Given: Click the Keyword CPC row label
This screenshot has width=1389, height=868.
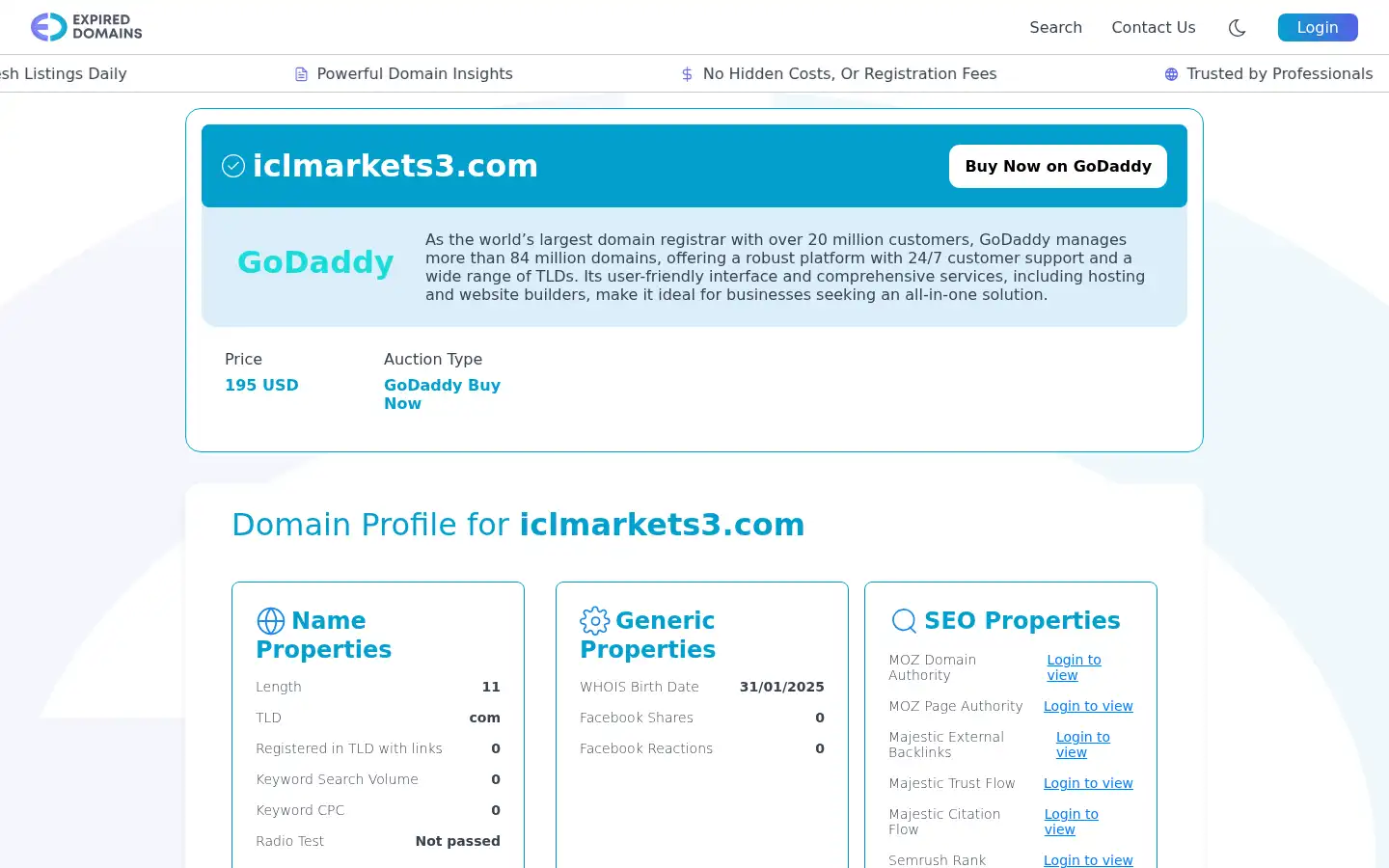Looking at the screenshot, I should tap(300, 810).
